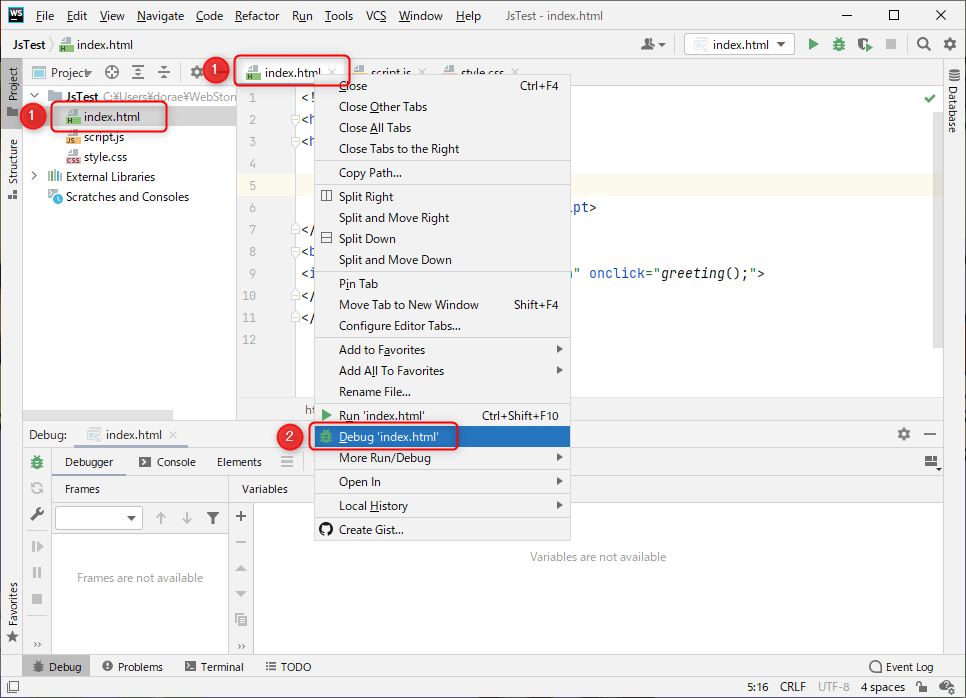The width and height of the screenshot is (966, 698).
Task: Open the Project view selector dropdown
Action: 62,73
